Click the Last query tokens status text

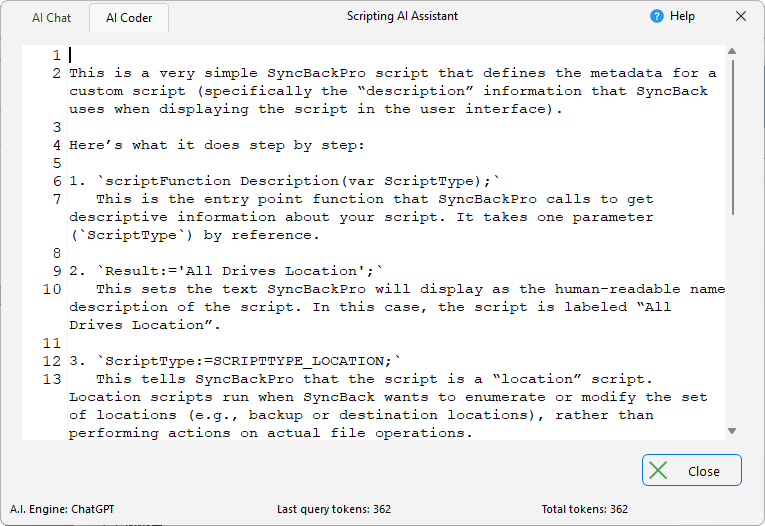pos(334,509)
